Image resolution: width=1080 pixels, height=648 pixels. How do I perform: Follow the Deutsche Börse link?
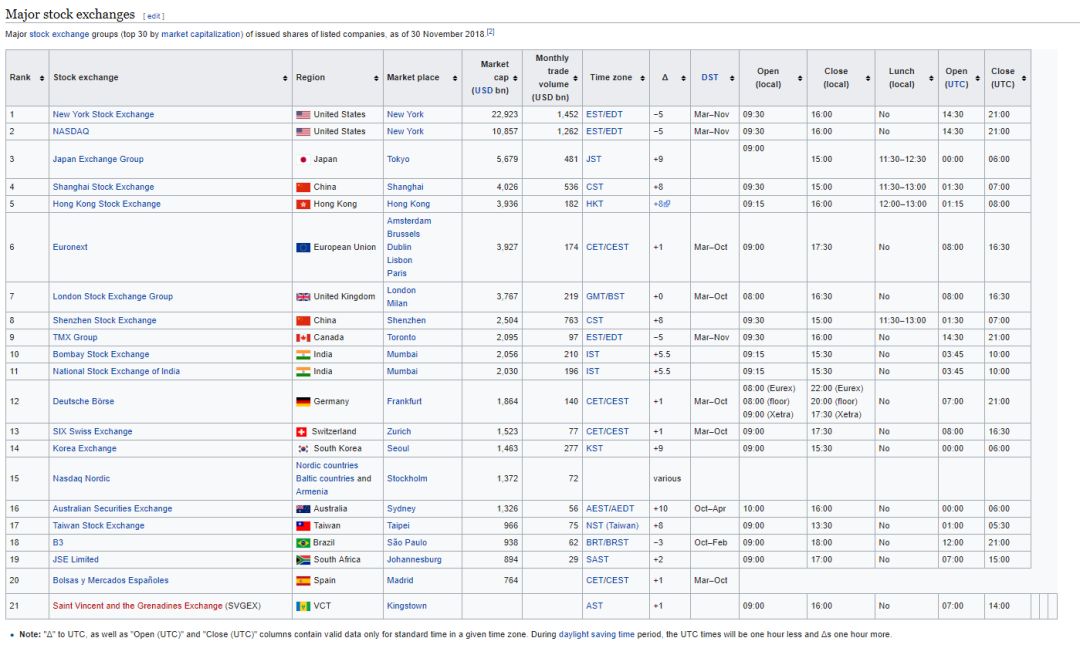pyautogui.click(x=83, y=402)
